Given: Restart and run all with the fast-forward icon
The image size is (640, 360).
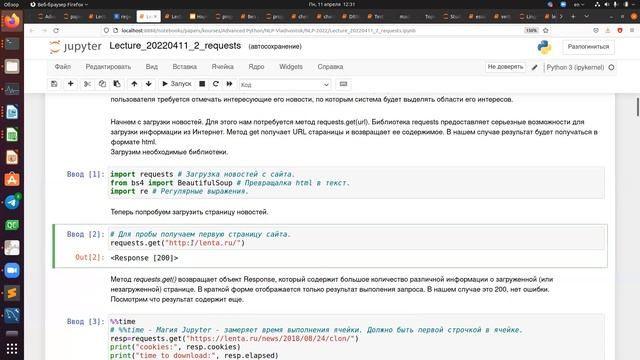Looking at the screenshot, I should click(229, 84).
